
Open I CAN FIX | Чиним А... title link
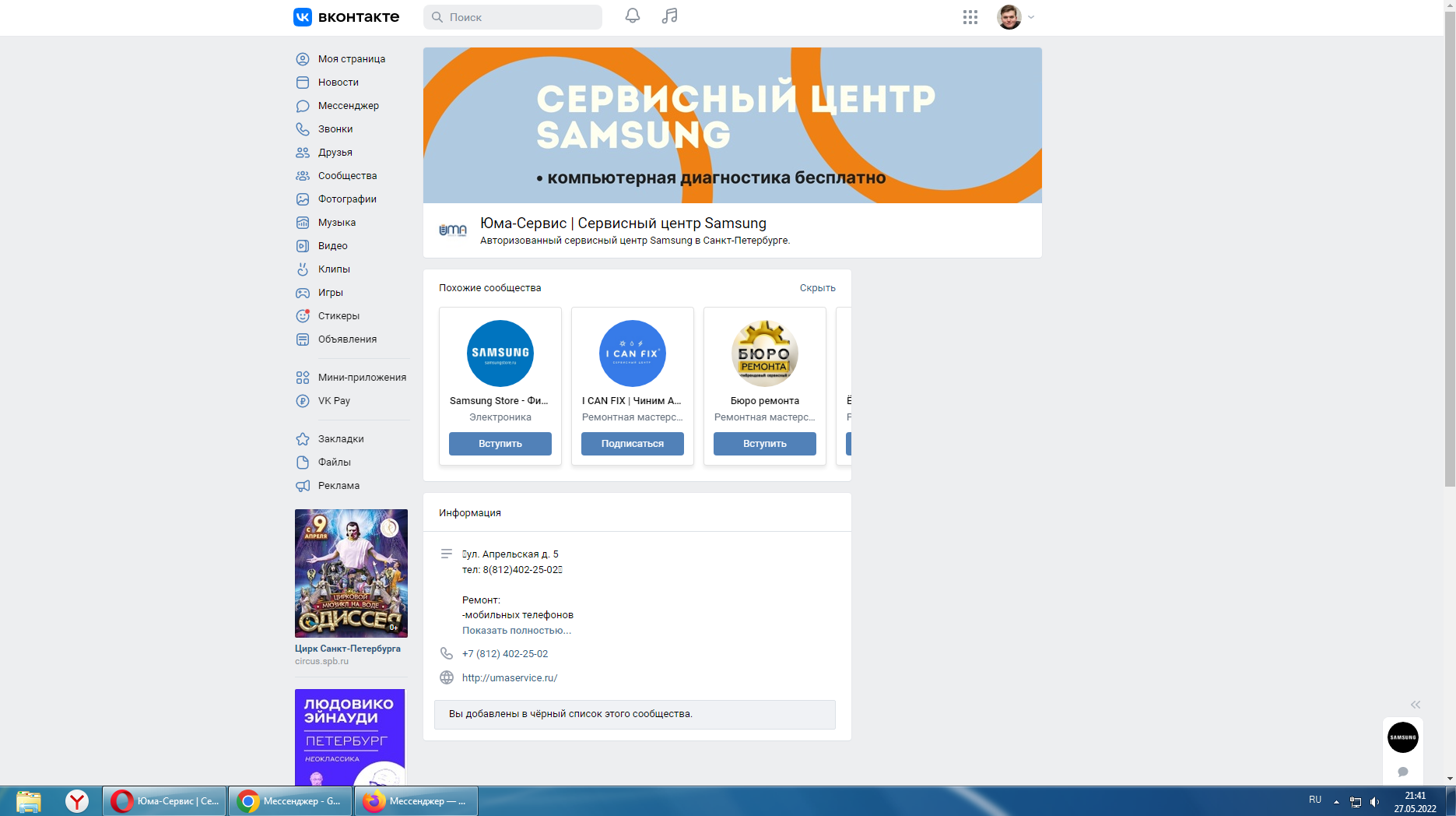click(632, 401)
